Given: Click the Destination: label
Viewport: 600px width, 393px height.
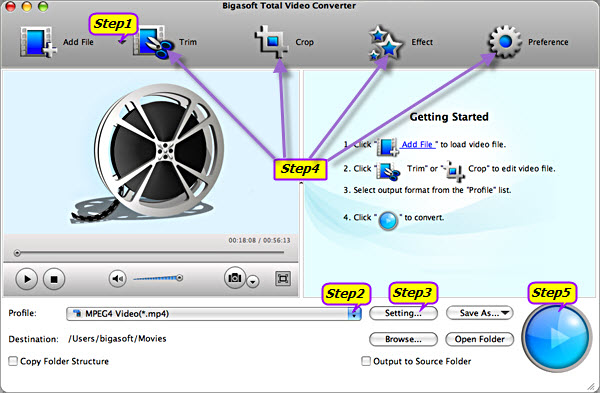Looking at the screenshot, I should 34,339.
